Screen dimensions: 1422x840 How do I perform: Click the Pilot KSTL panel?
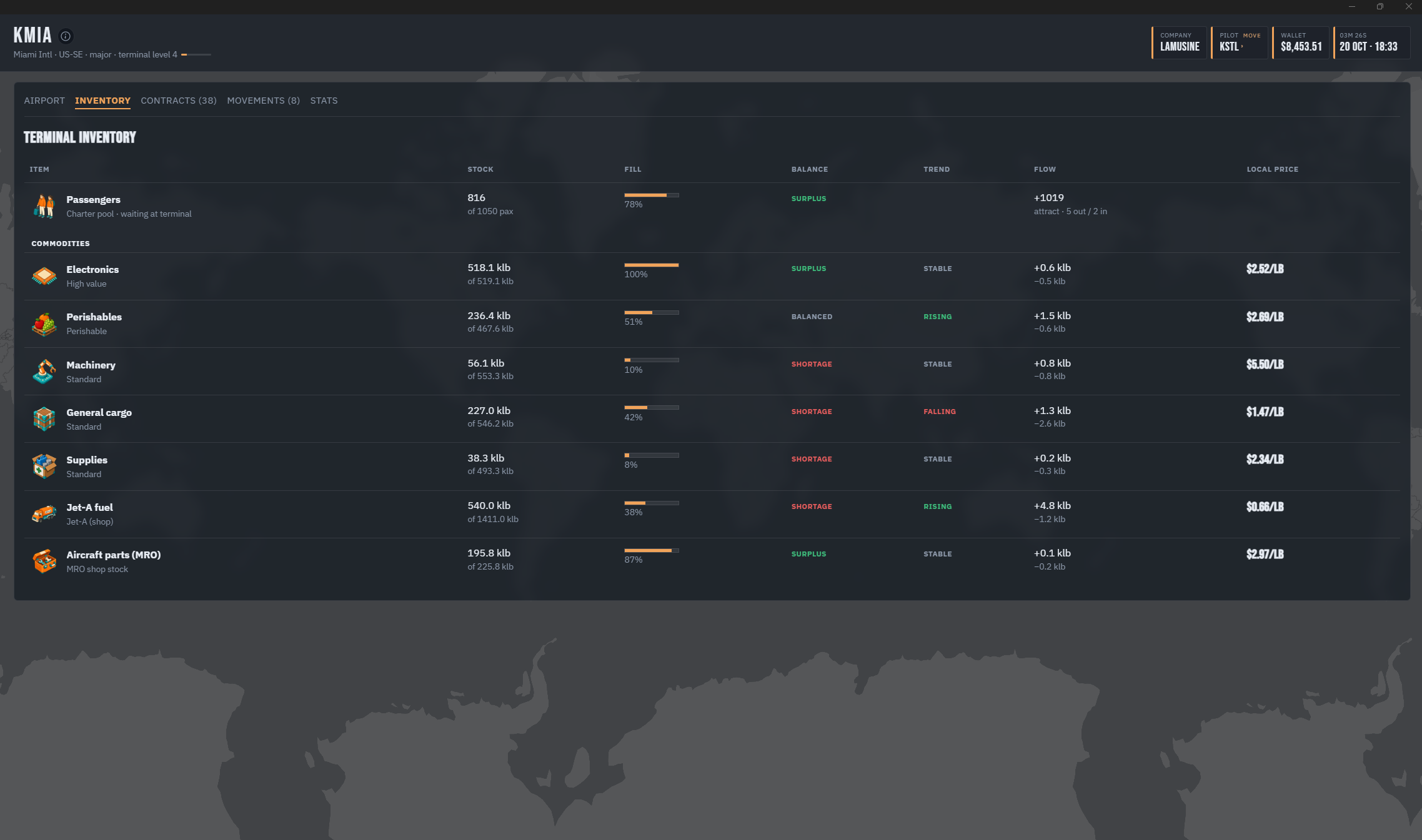tap(1239, 42)
